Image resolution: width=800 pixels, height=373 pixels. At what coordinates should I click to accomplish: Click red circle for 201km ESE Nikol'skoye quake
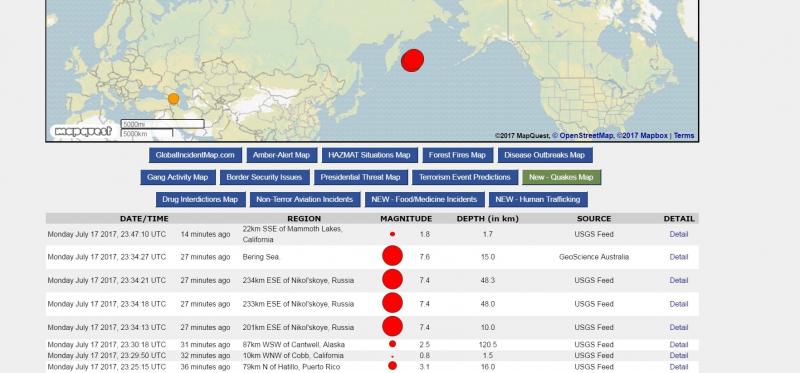[392, 326]
